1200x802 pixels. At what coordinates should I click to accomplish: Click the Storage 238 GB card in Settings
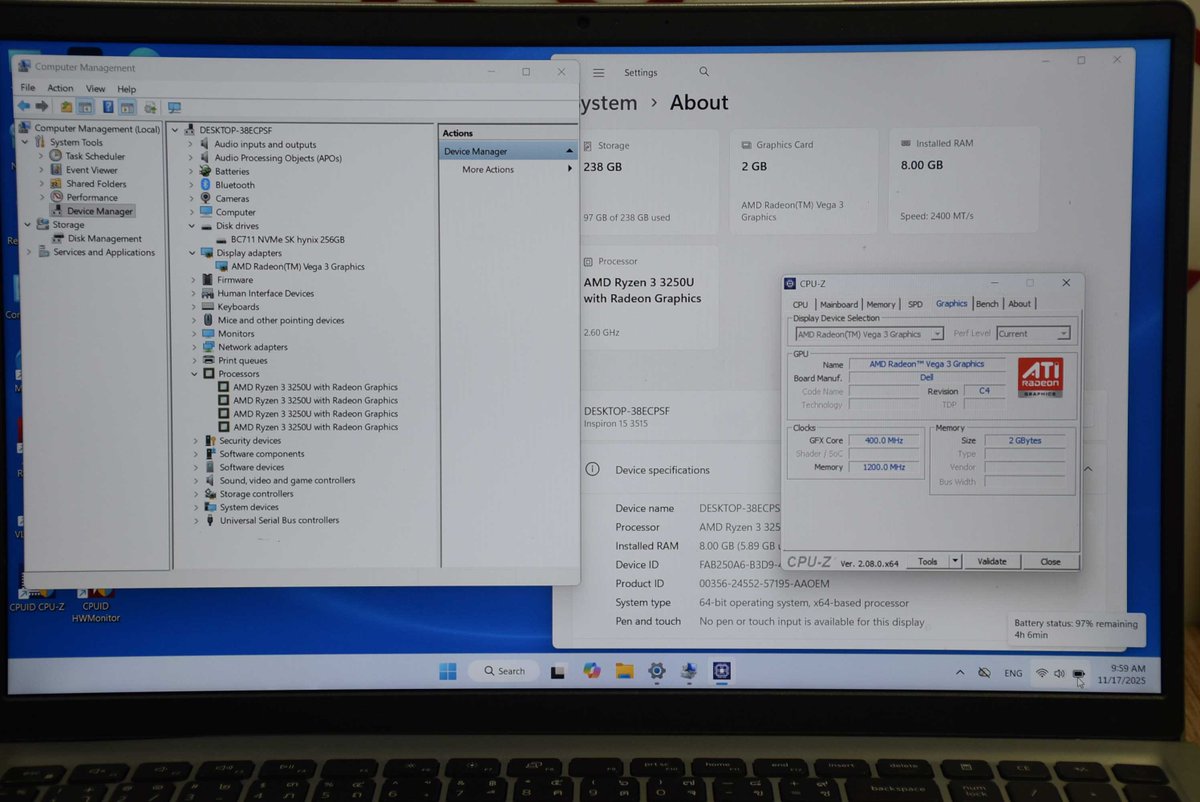648,181
